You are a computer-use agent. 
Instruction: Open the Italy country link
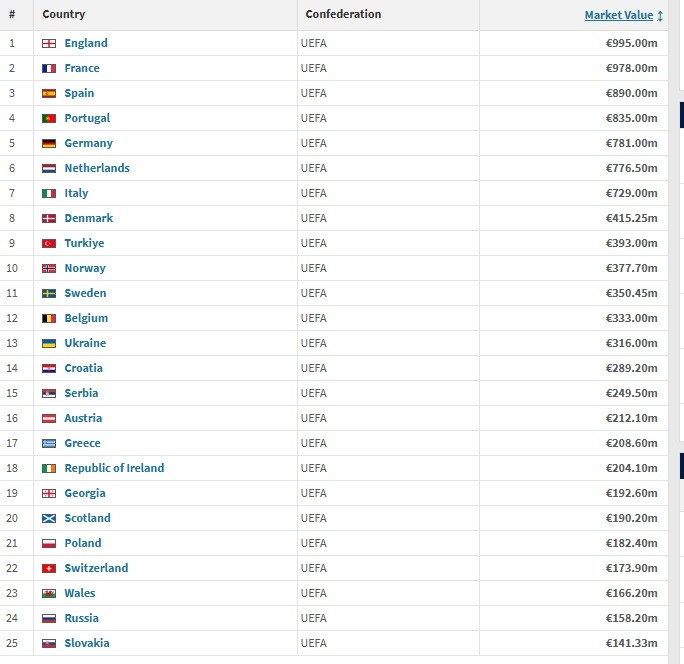pos(76,193)
